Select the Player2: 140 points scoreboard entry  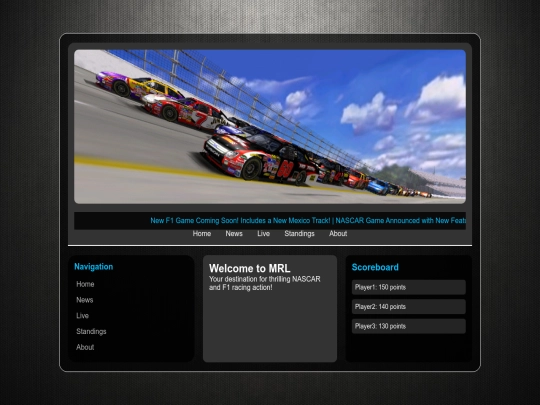(x=409, y=307)
